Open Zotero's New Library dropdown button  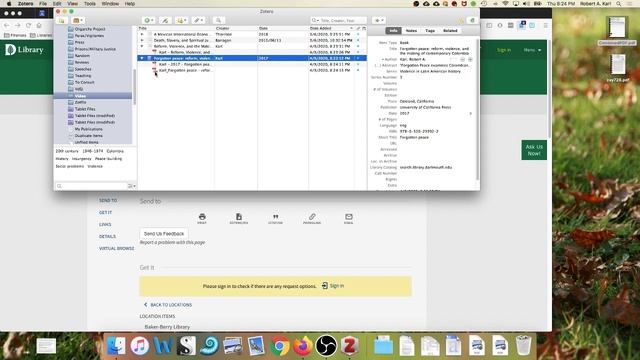point(78,20)
